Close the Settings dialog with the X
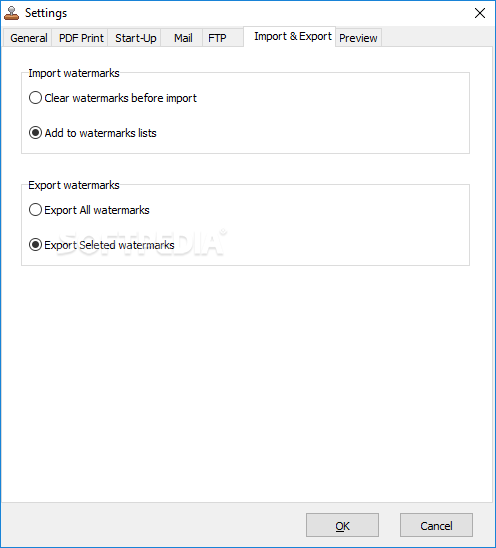Image resolution: width=496 pixels, height=548 pixels. (x=480, y=13)
